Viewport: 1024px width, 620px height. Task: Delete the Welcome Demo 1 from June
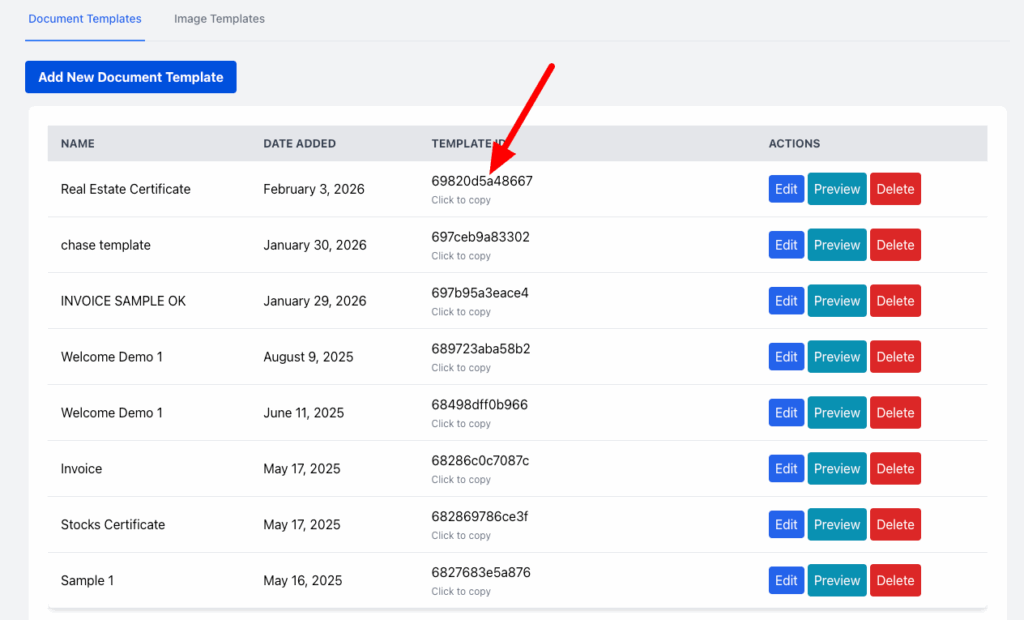[895, 412]
